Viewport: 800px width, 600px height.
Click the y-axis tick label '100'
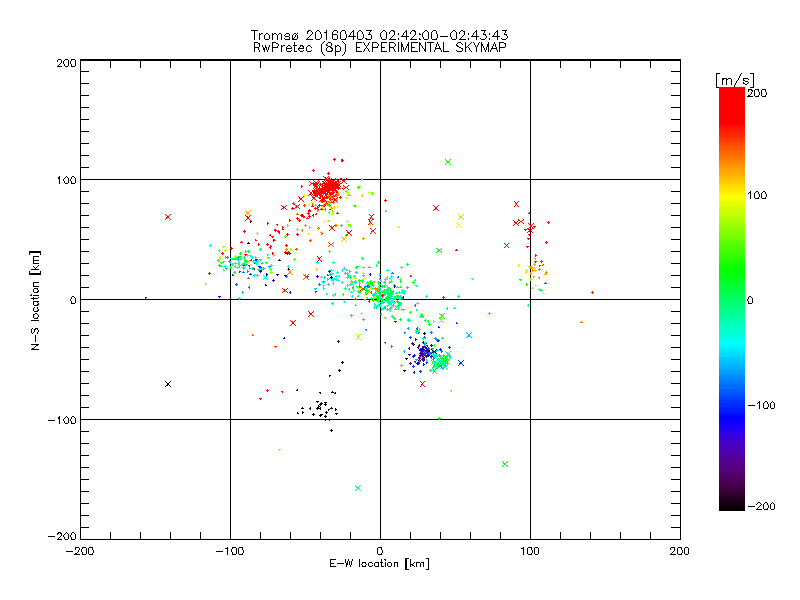(x=66, y=180)
